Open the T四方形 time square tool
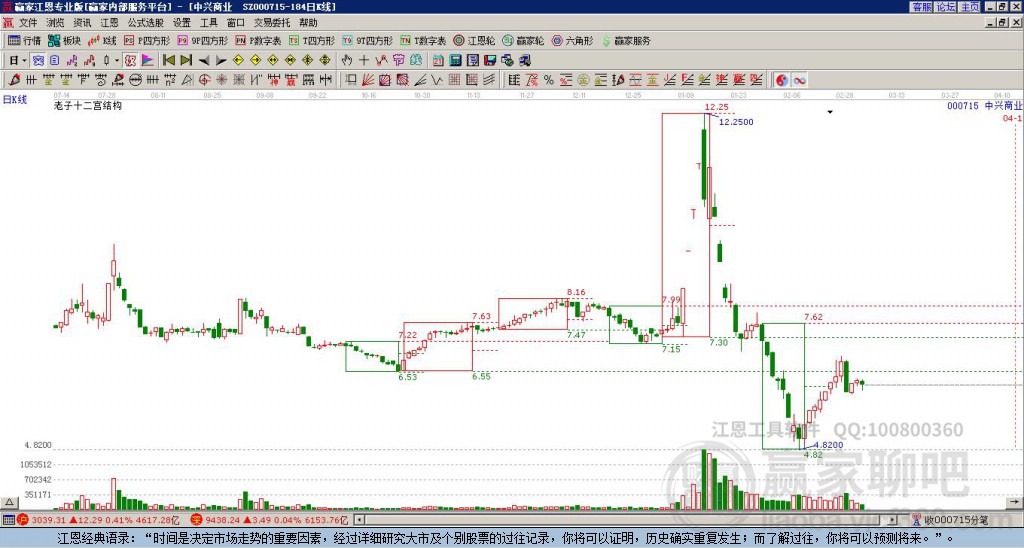Viewport: 1024px width, 548px height. pyautogui.click(x=312, y=40)
